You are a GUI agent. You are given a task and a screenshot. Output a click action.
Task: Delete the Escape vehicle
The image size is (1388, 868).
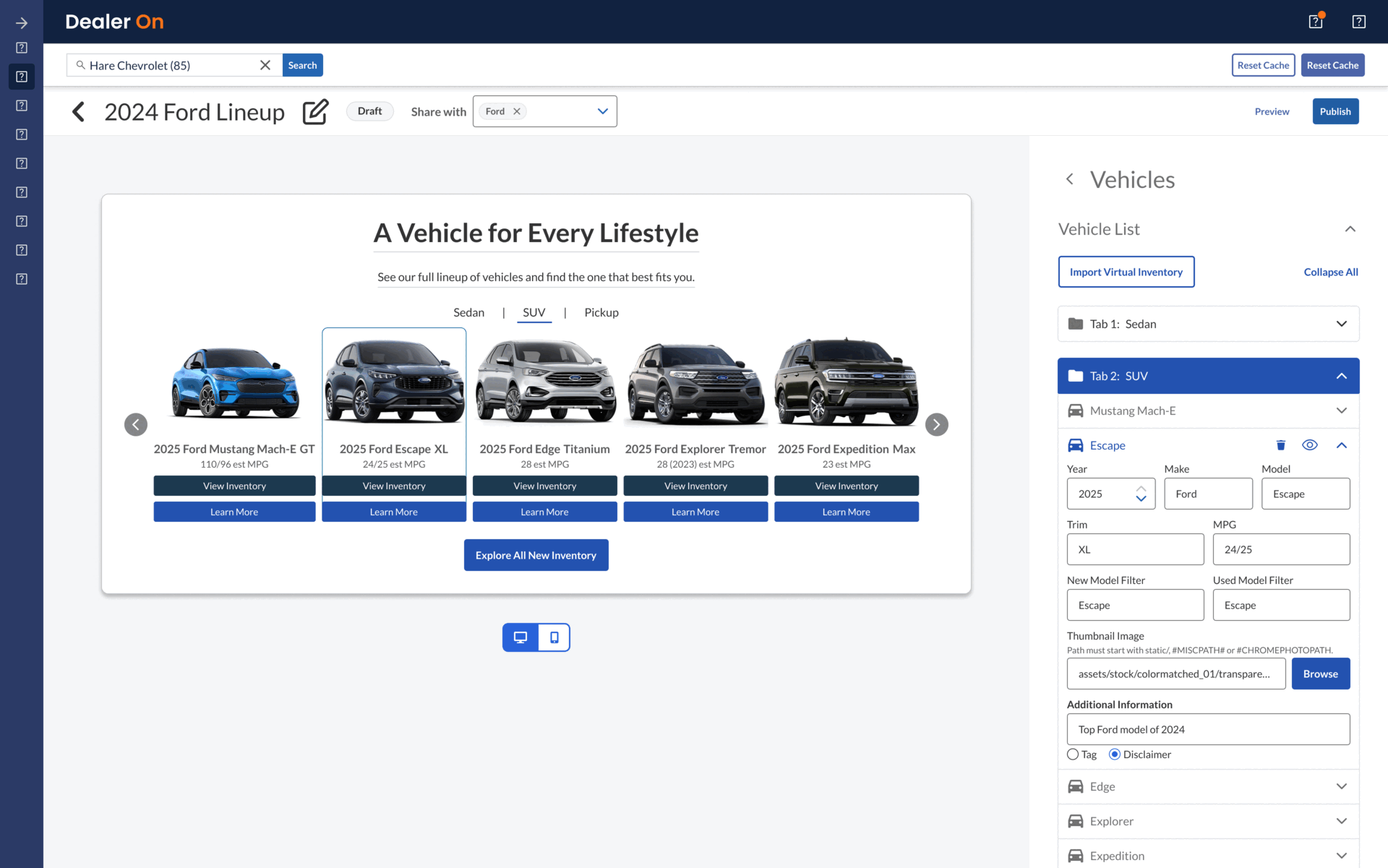[1281, 445]
